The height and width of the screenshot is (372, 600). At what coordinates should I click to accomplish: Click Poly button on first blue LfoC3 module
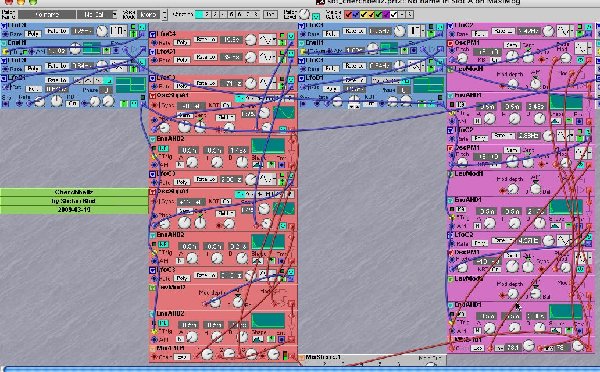tap(33, 34)
